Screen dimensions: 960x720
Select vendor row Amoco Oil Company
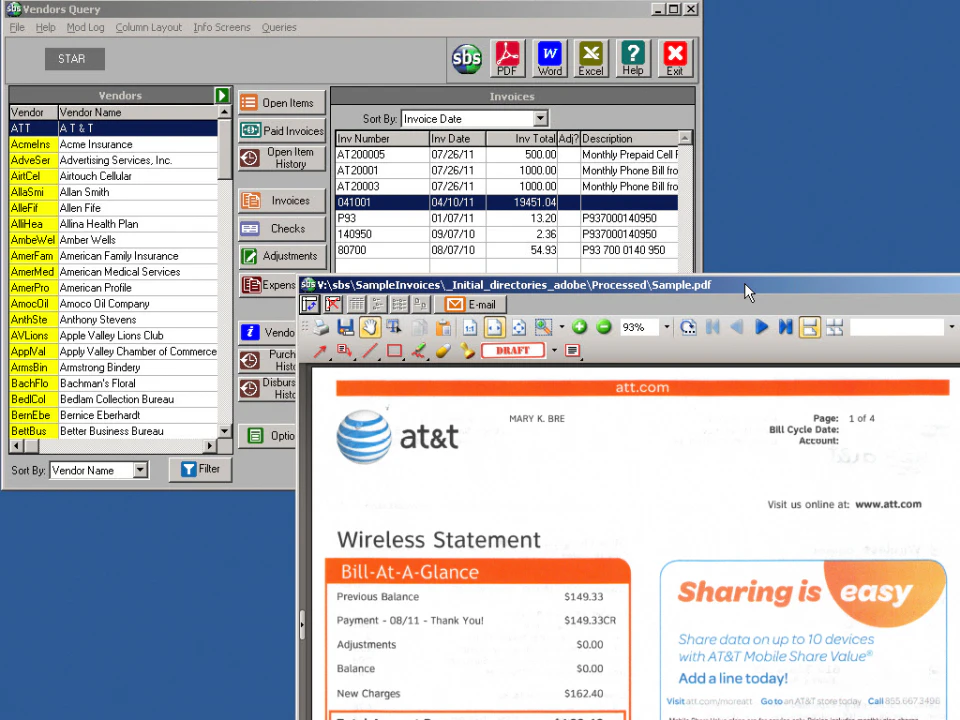(x=113, y=304)
